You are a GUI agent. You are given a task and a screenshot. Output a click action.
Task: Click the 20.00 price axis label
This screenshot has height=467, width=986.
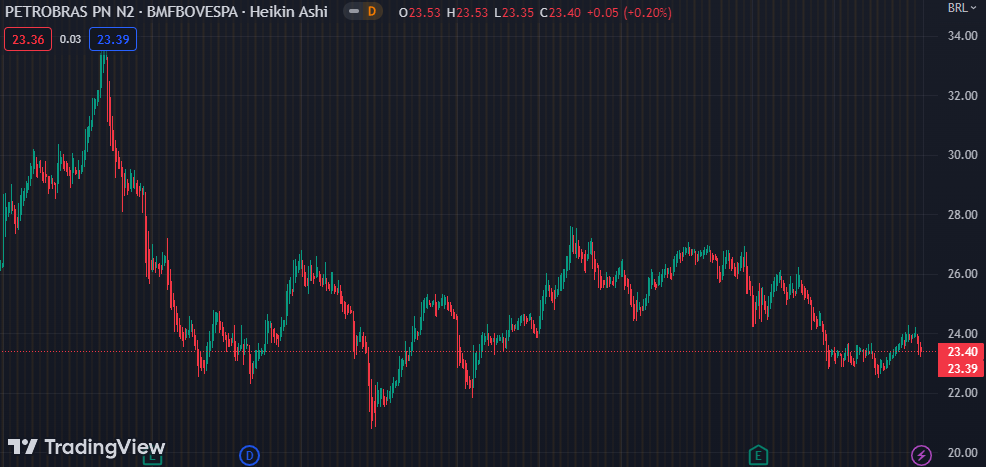click(x=962, y=452)
